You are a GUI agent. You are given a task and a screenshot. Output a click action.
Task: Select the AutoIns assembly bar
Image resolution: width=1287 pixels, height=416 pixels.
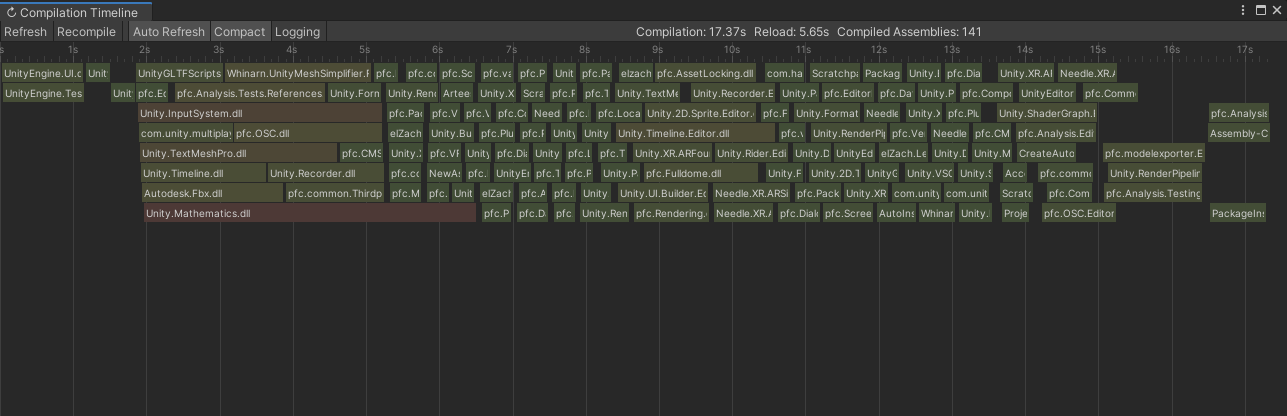click(896, 213)
